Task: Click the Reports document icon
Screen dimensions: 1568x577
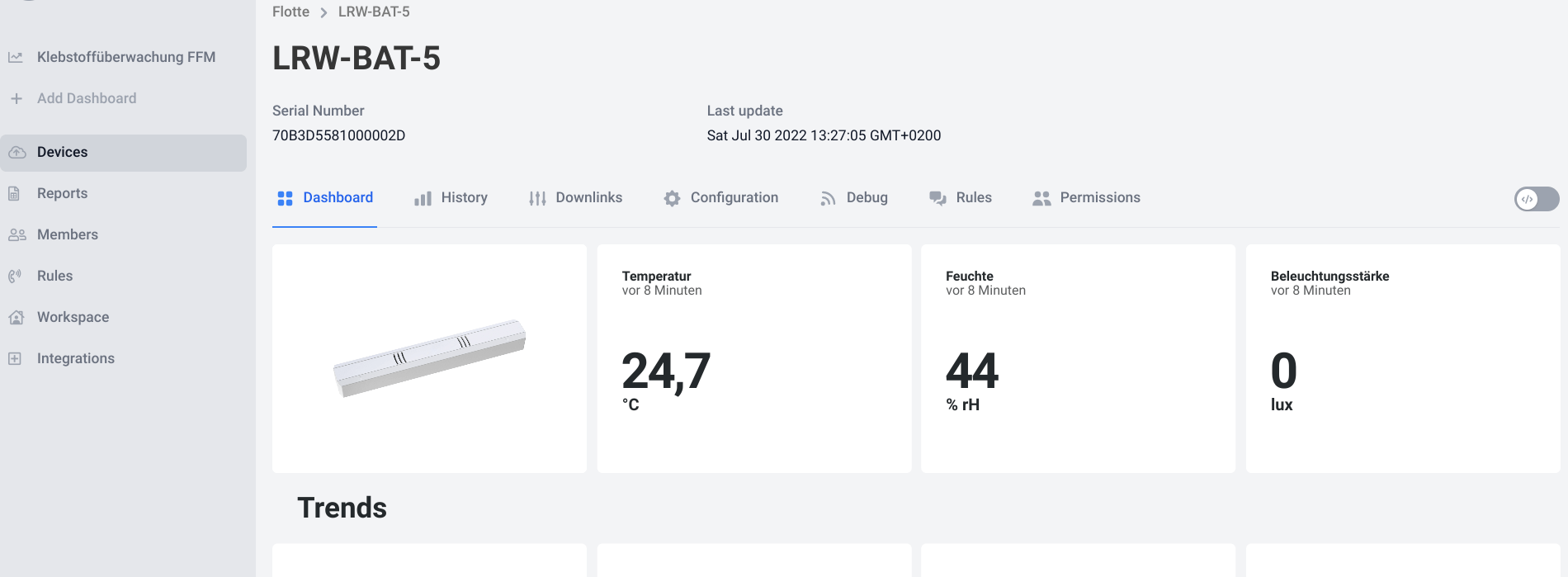Action: 14,194
